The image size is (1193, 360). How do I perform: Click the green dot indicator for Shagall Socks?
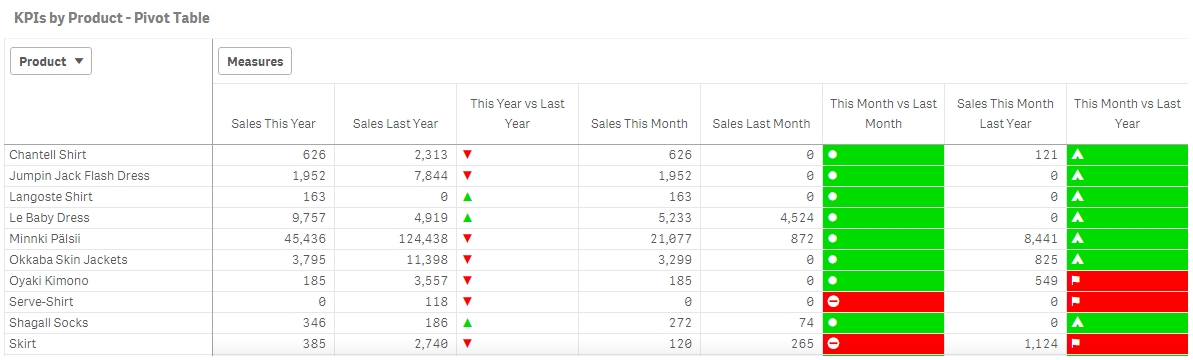[833, 323]
